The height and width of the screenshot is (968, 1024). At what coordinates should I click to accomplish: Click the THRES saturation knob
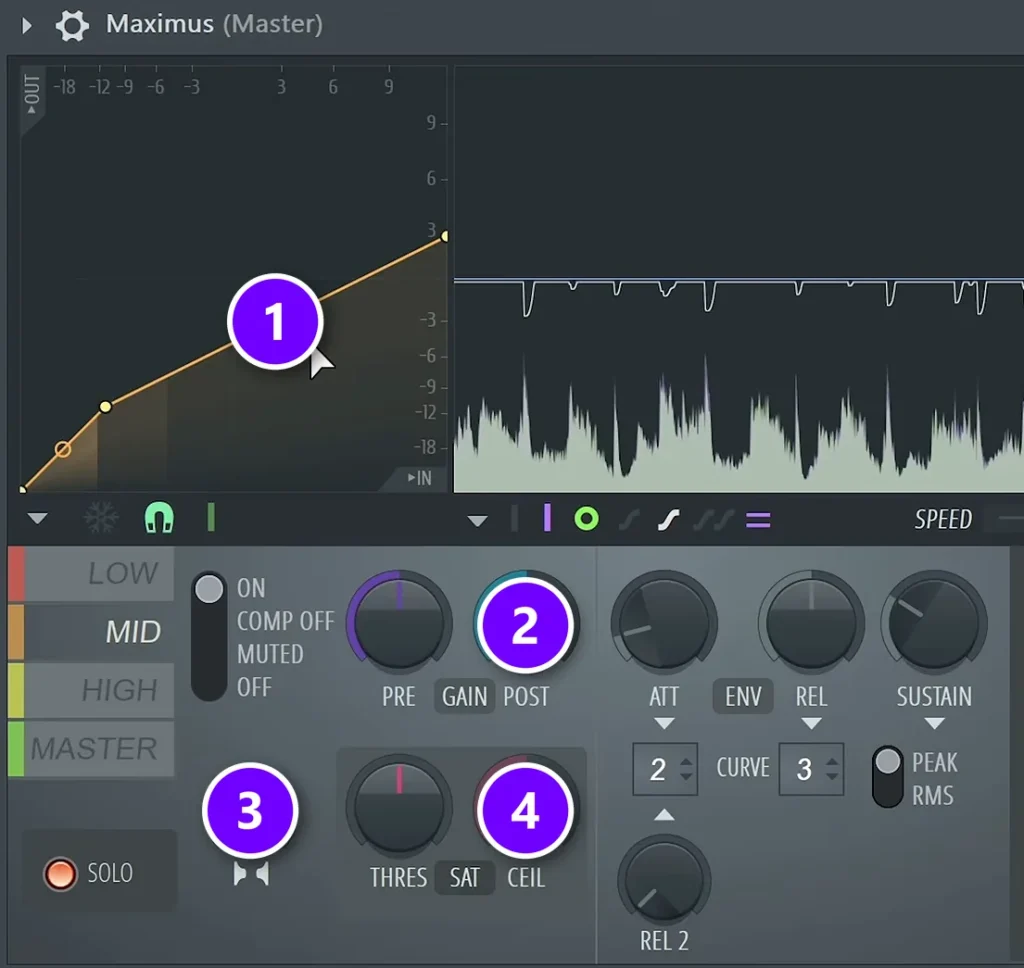399,808
